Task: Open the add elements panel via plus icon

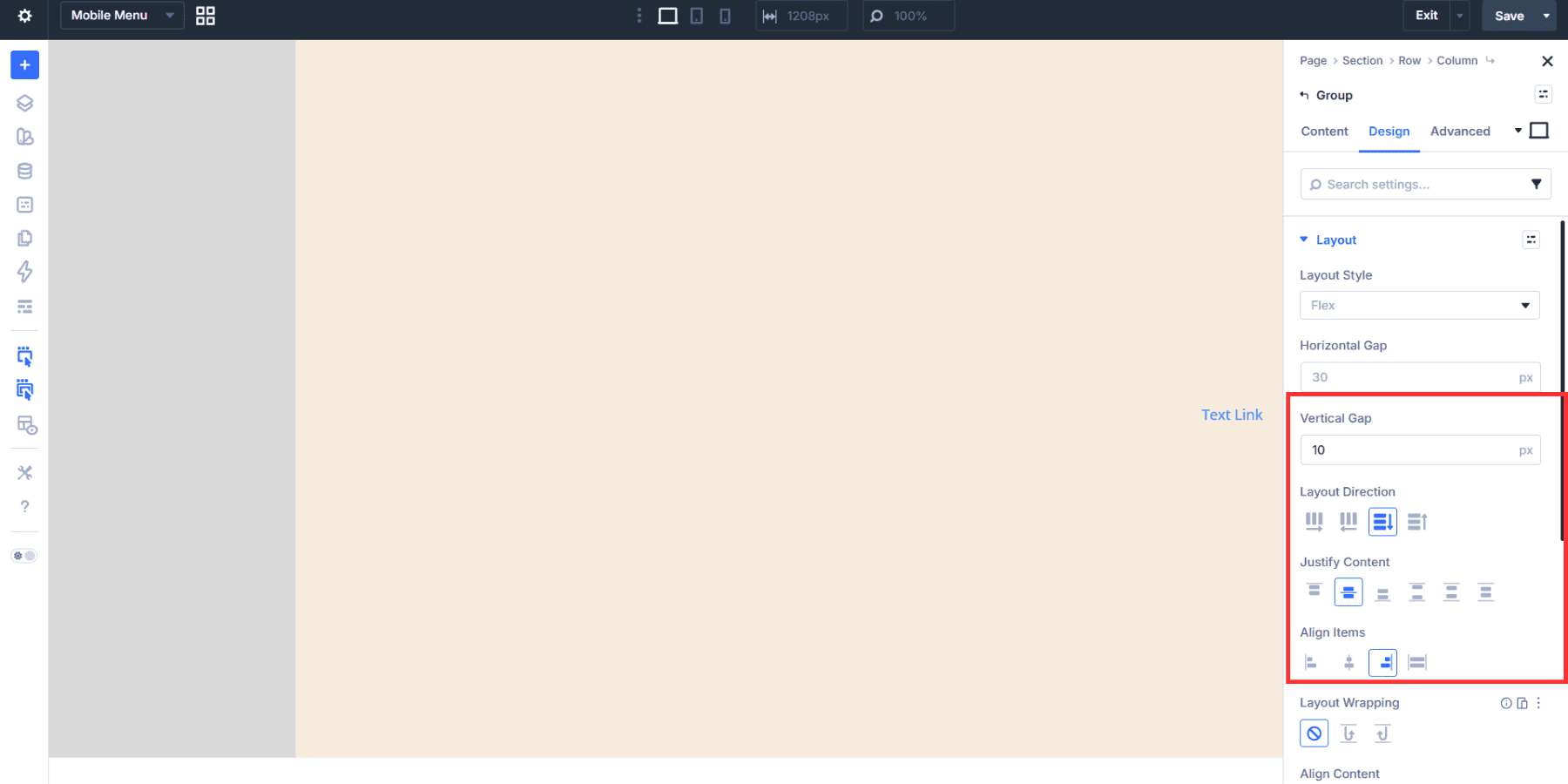Action: [x=24, y=64]
